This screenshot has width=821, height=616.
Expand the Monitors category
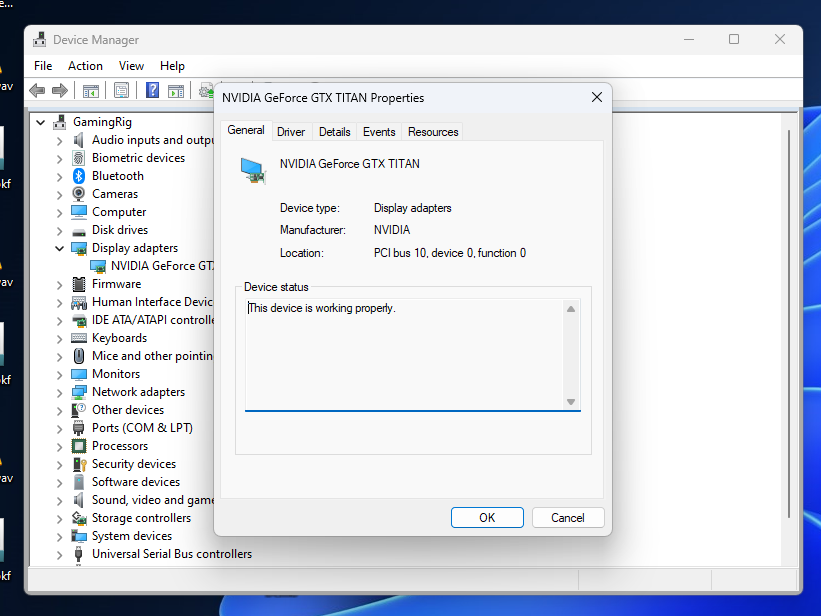tap(59, 375)
